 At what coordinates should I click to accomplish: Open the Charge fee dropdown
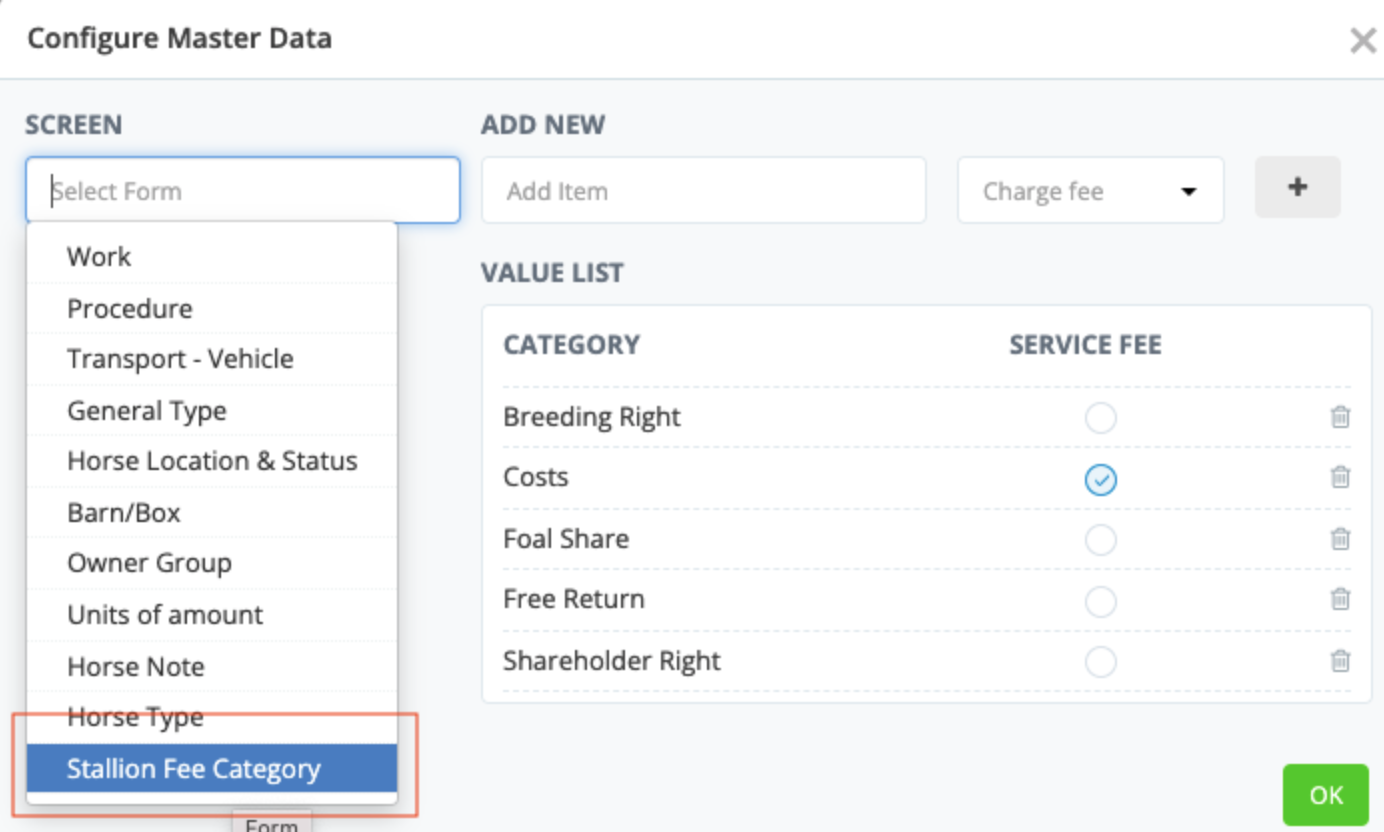tap(1090, 191)
